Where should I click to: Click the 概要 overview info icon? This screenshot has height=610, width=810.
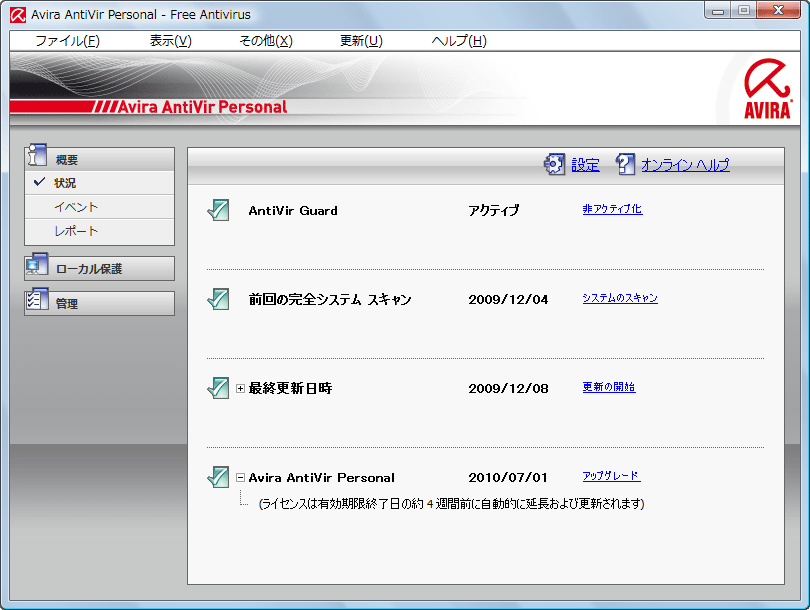click(38, 155)
